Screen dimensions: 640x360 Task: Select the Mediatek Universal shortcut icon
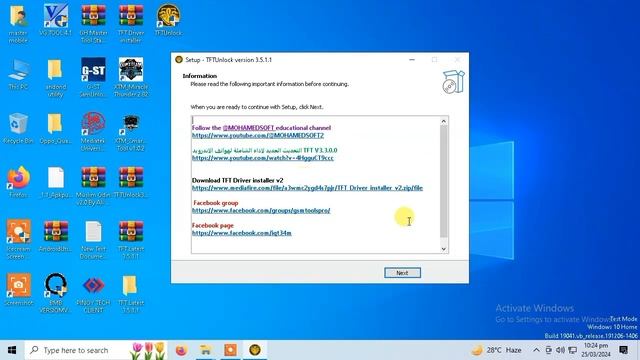coord(93,132)
